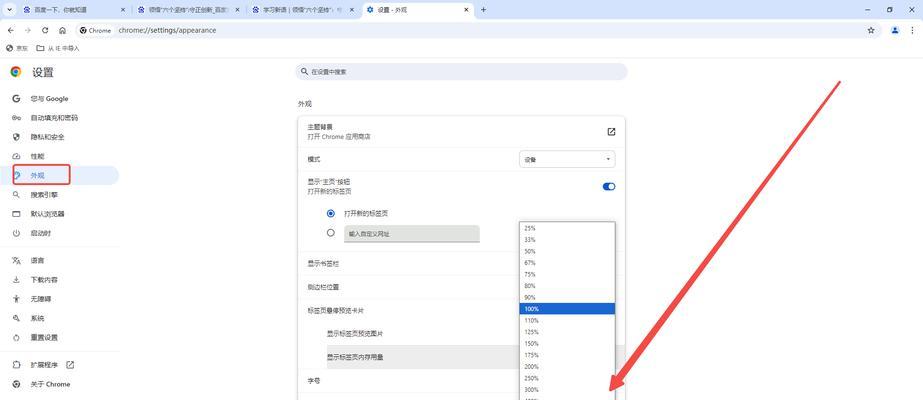
Task: Select the highlighted 100% zoom option
Action: pos(567,309)
